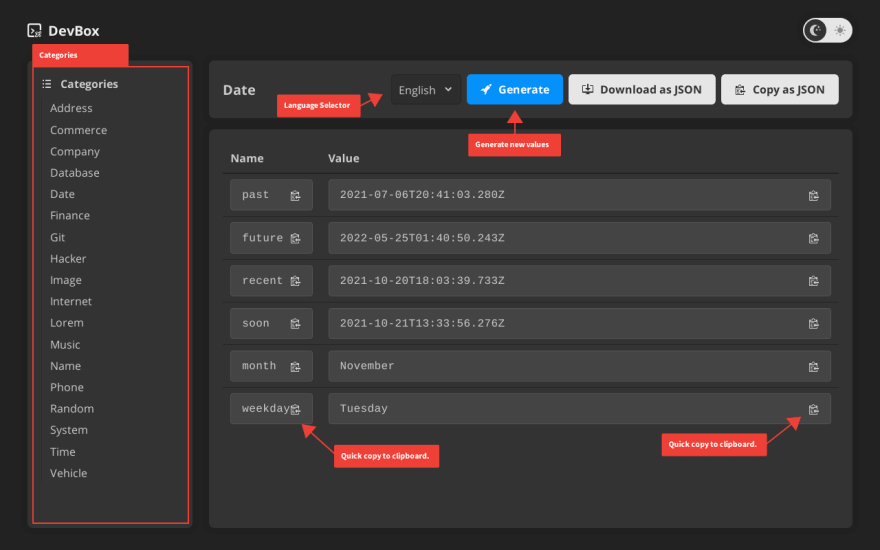The width and height of the screenshot is (880, 550).
Task: Go to the Phone category
Action: click(67, 387)
